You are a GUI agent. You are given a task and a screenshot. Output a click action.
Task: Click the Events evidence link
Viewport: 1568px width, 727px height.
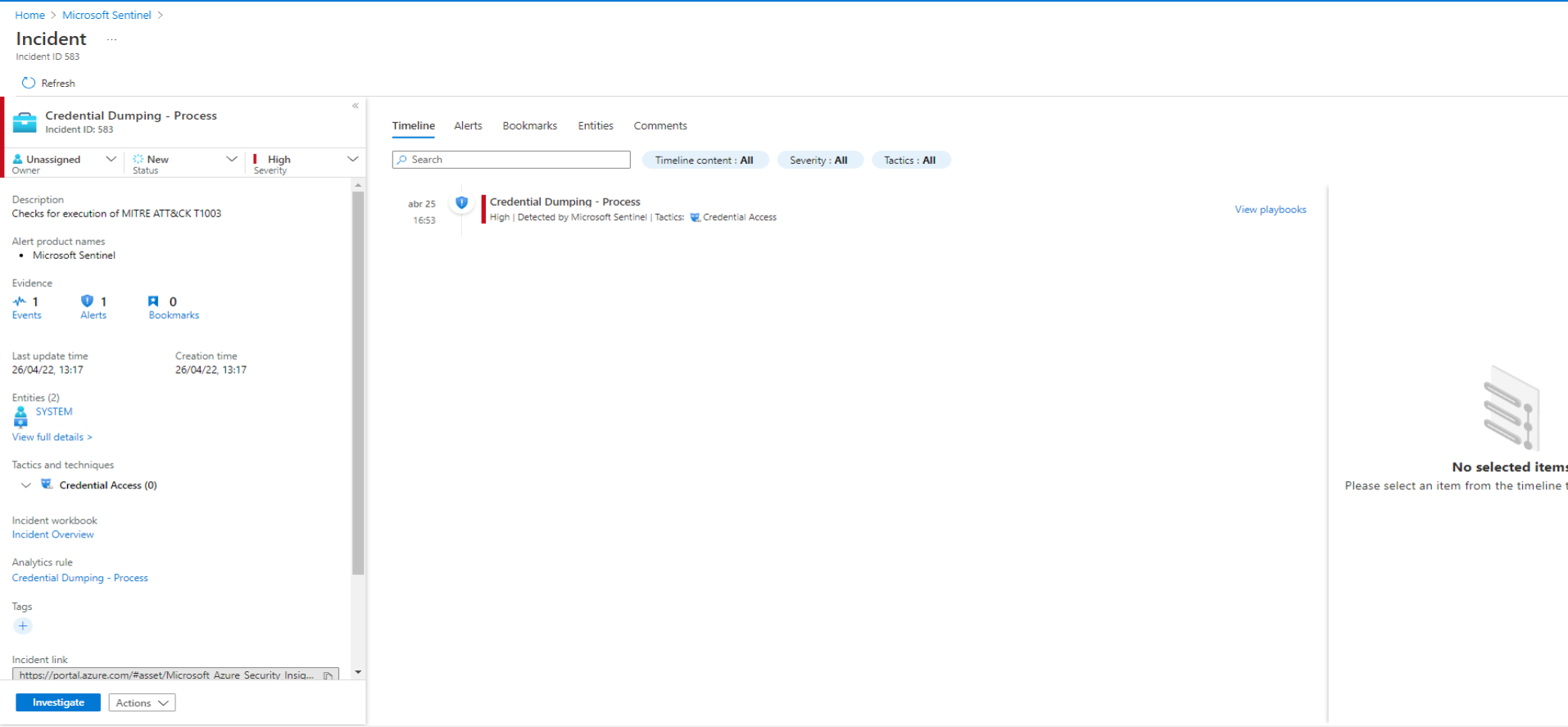pos(26,316)
